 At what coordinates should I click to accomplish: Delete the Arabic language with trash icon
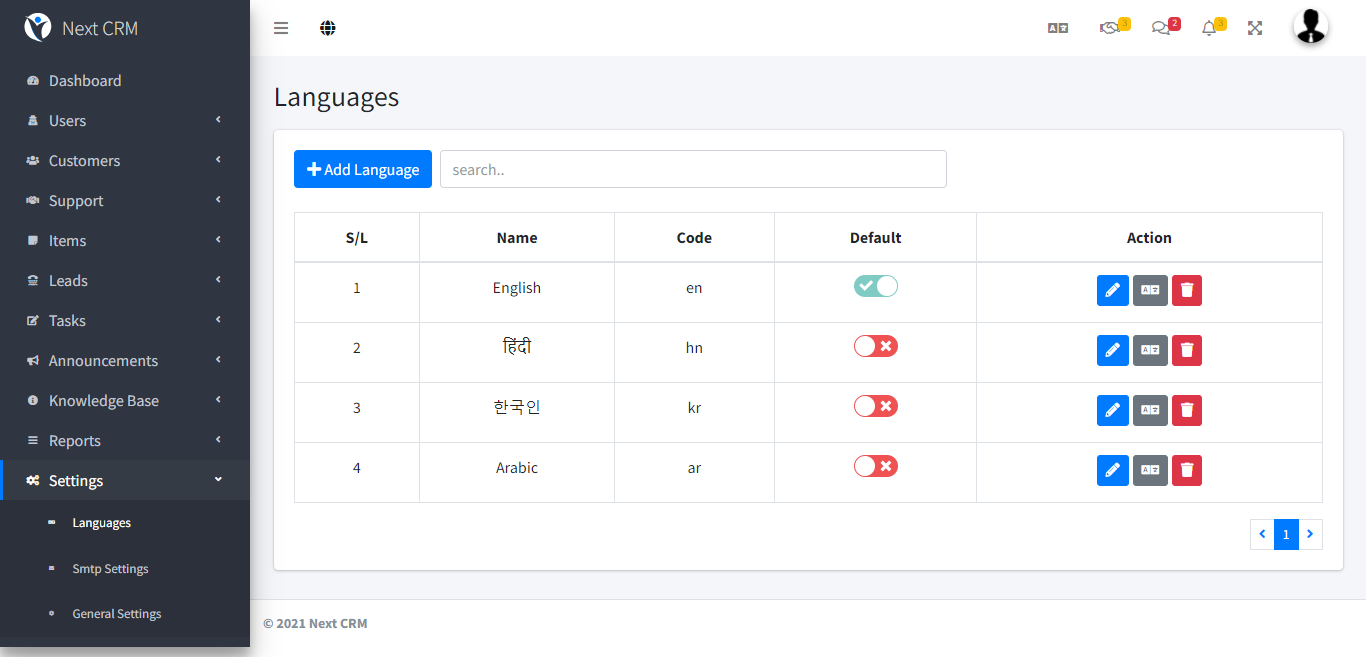(x=1187, y=470)
